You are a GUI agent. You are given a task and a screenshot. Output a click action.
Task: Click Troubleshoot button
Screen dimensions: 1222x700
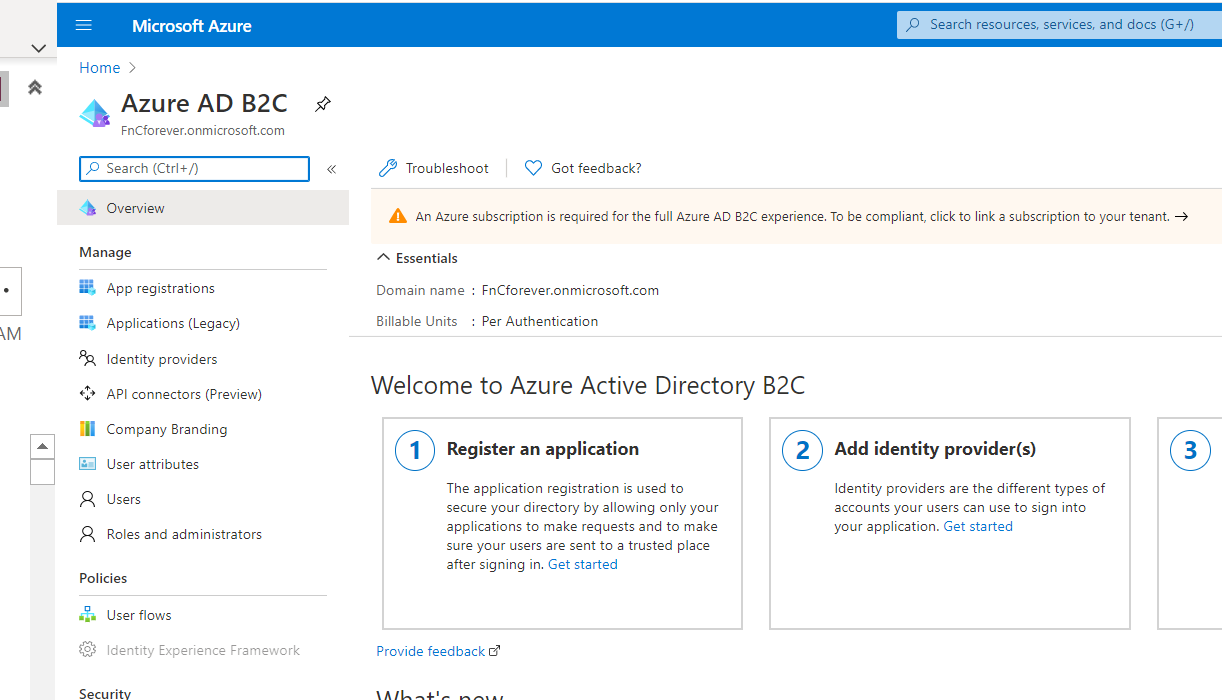pos(434,168)
